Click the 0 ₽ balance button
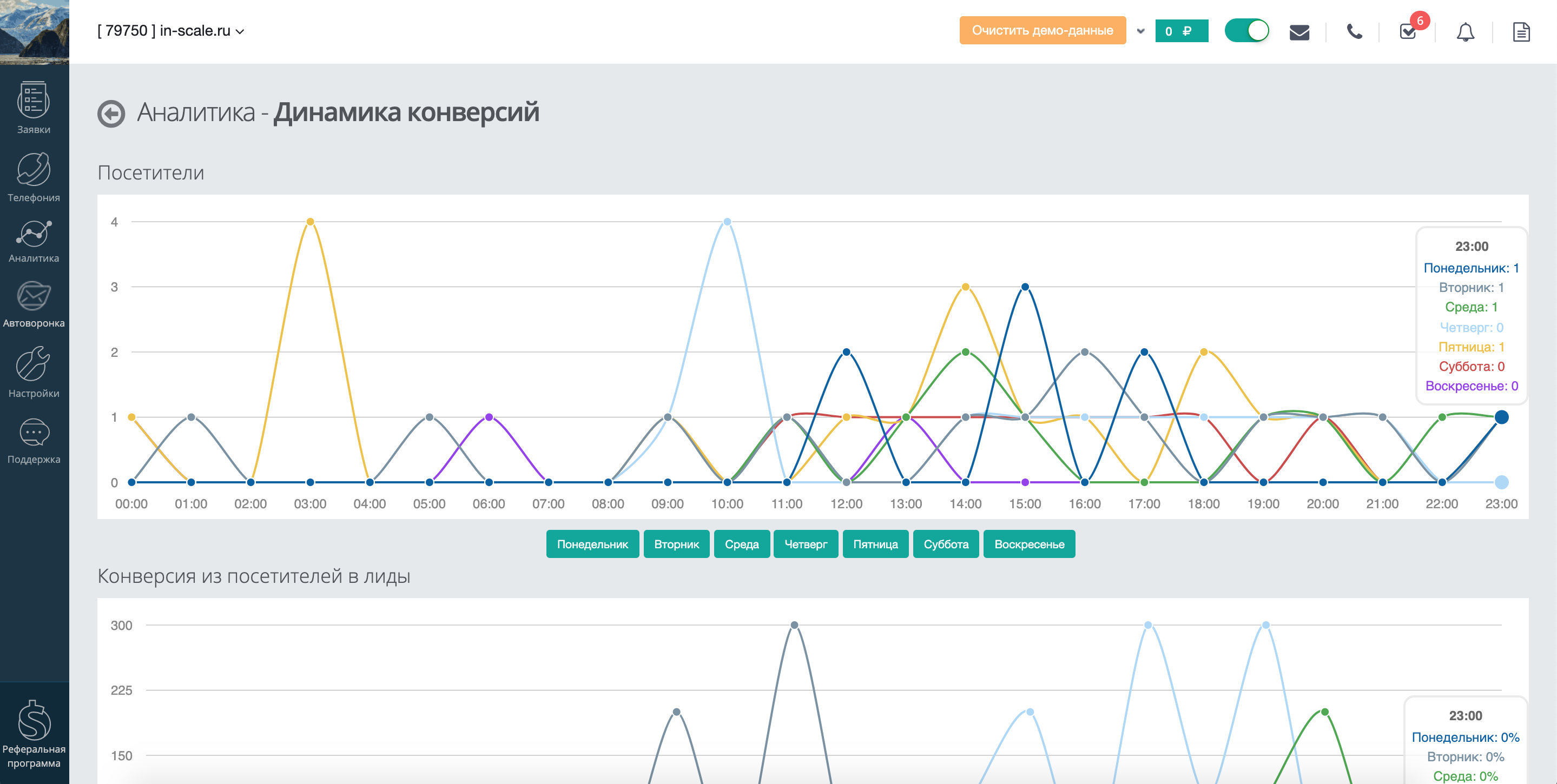1557x784 pixels. pyautogui.click(x=1182, y=31)
